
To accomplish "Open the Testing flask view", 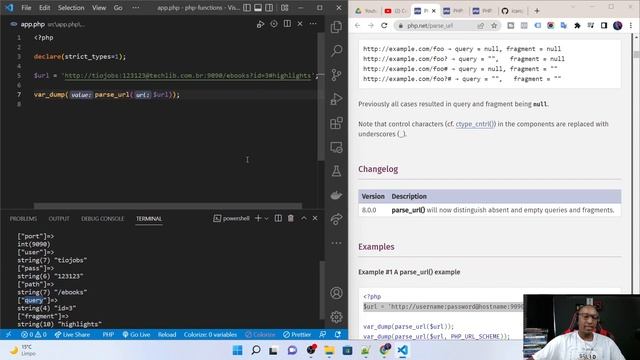I will click(x=336, y=171).
